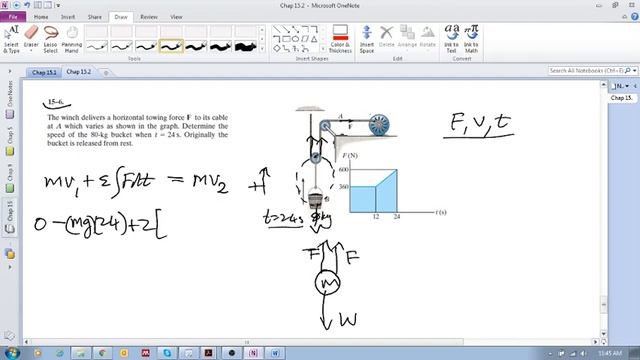Open the File tab
The image size is (640, 360).
(x=13, y=17)
